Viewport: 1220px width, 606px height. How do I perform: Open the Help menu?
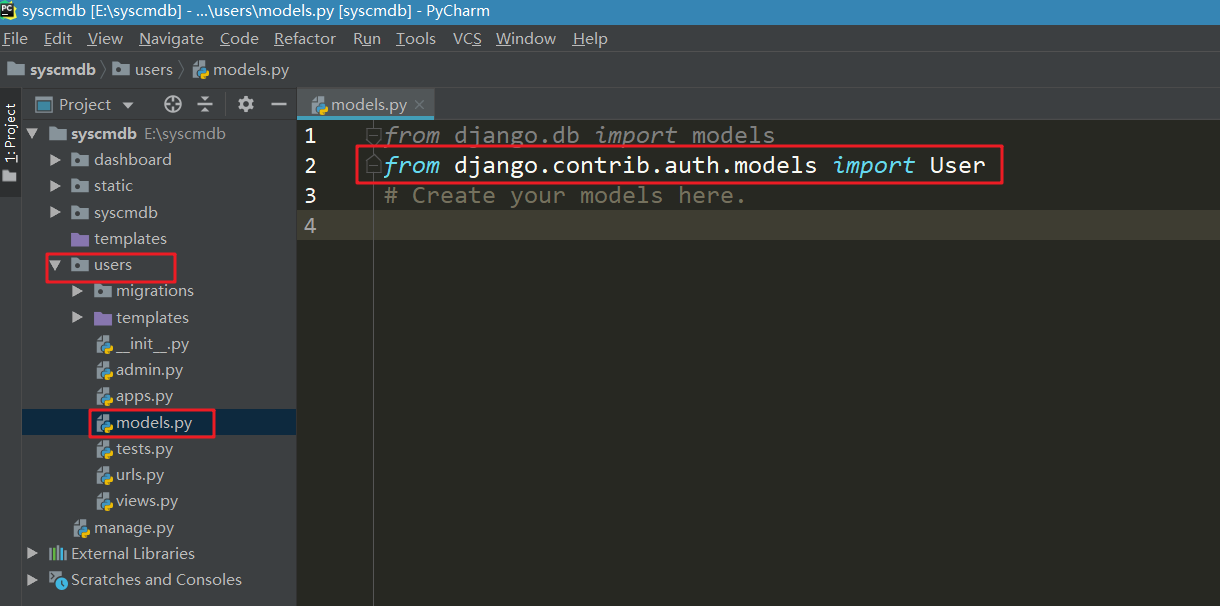[590, 39]
